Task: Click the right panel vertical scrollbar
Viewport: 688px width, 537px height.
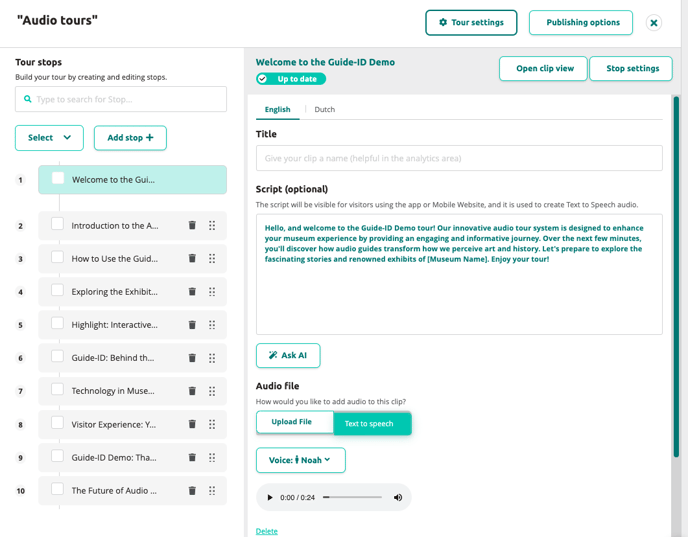Action: [x=676, y=277]
